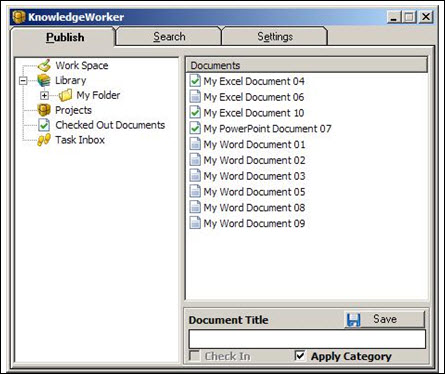
Task: Uncheck the Apply Category checkbox
Action: coord(300,356)
